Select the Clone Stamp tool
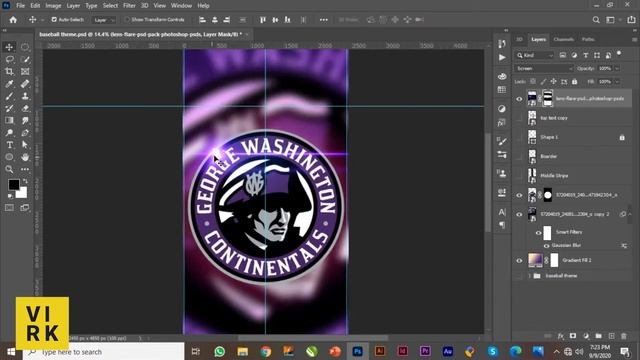Screen dimensions: 640x360 (x=25, y=96)
